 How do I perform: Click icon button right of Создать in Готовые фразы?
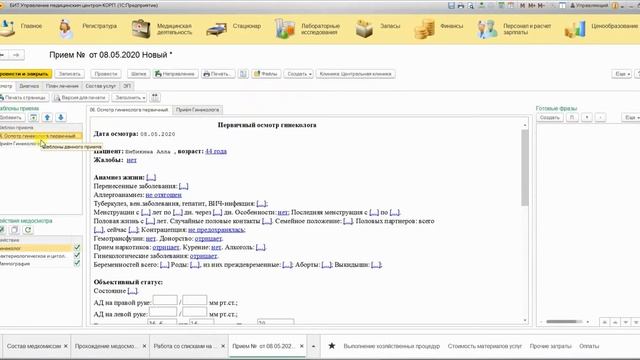[572, 118]
